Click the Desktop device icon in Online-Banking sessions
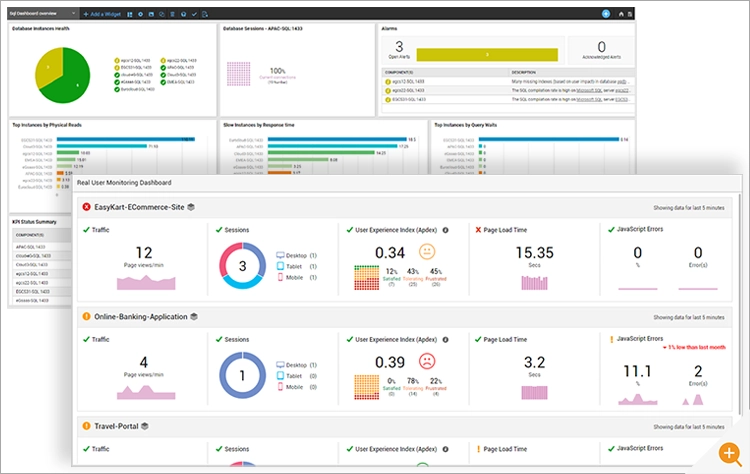 pyautogui.click(x=280, y=365)
